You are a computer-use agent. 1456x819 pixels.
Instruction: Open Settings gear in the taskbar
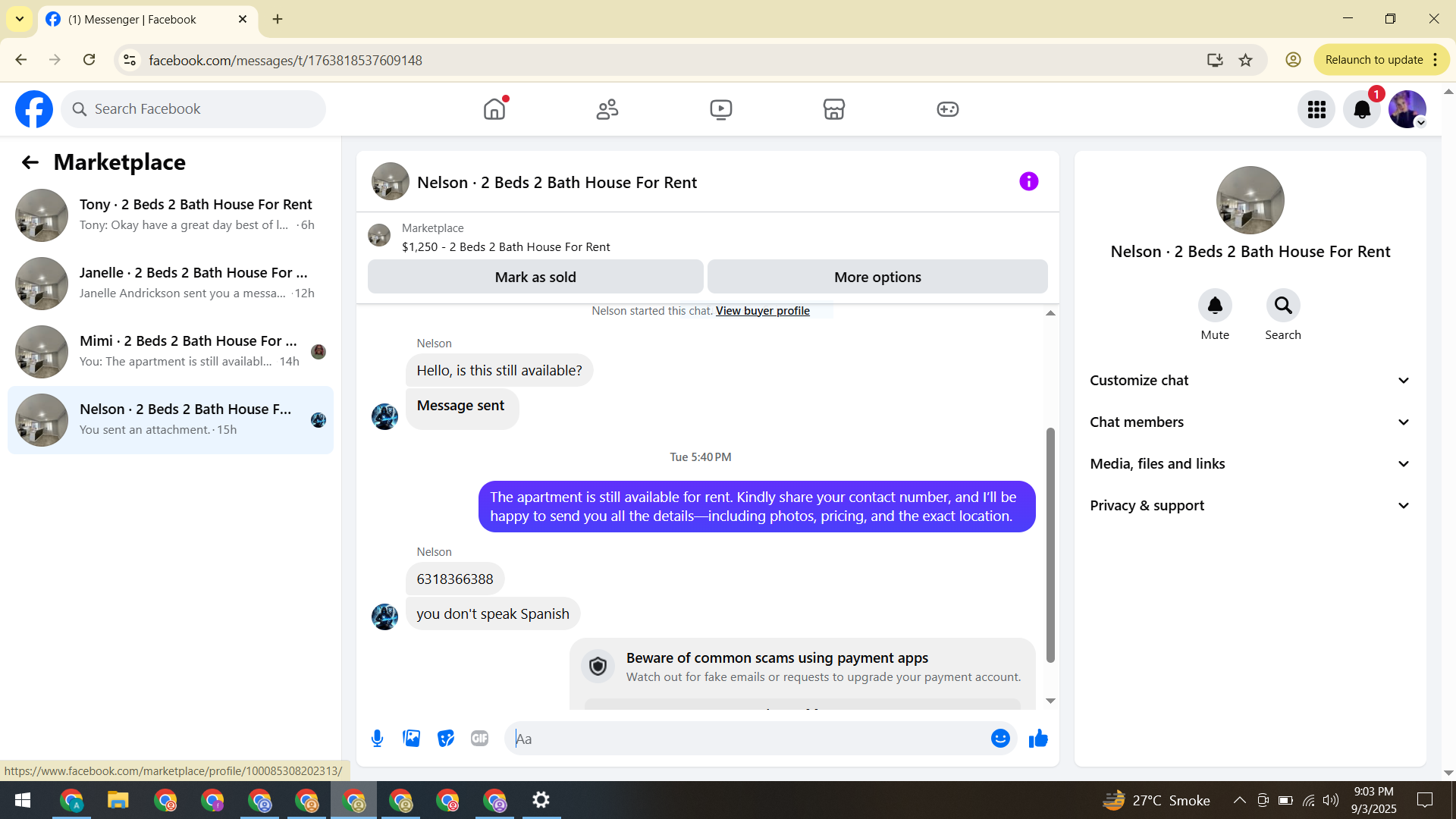(x=541, y=800)
